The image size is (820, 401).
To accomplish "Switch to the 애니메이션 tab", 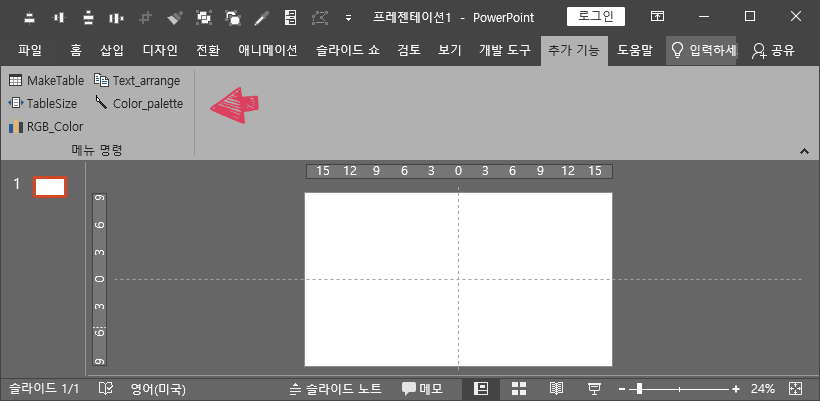I will (x=268, y=50).
